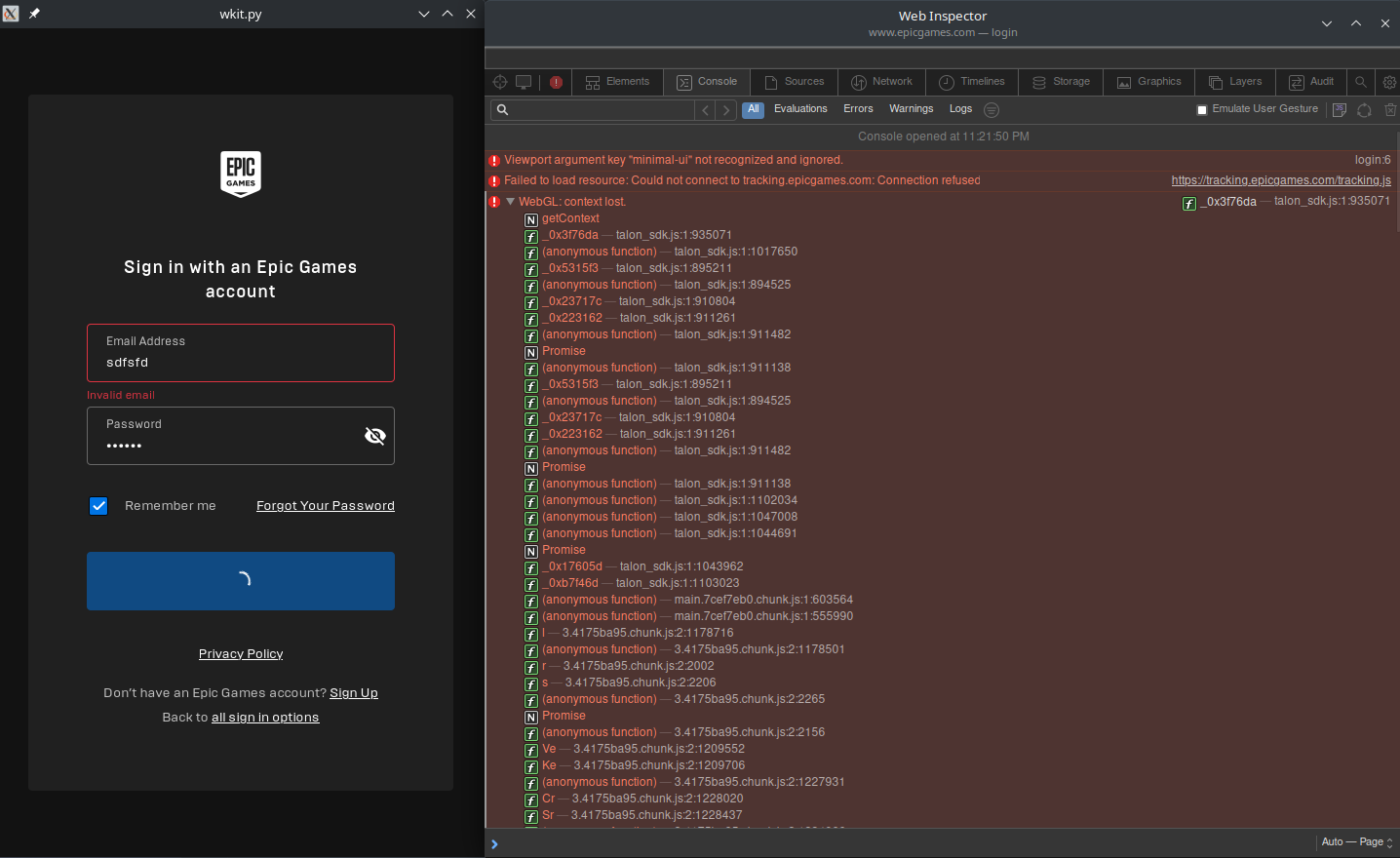Screen dimensions: 1400x858
Task: Collapse the wkit.py window with its chevron
Action: click(x=423, y=14)
